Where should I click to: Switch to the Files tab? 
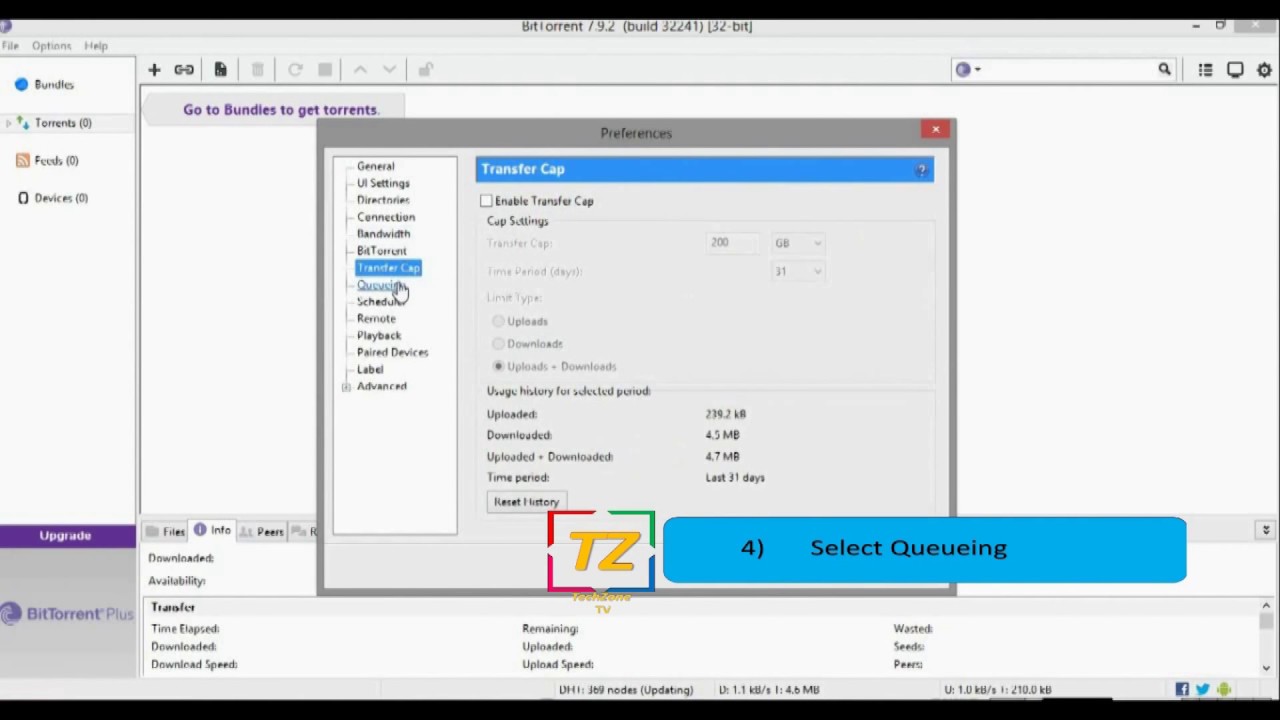coord(167,532)
